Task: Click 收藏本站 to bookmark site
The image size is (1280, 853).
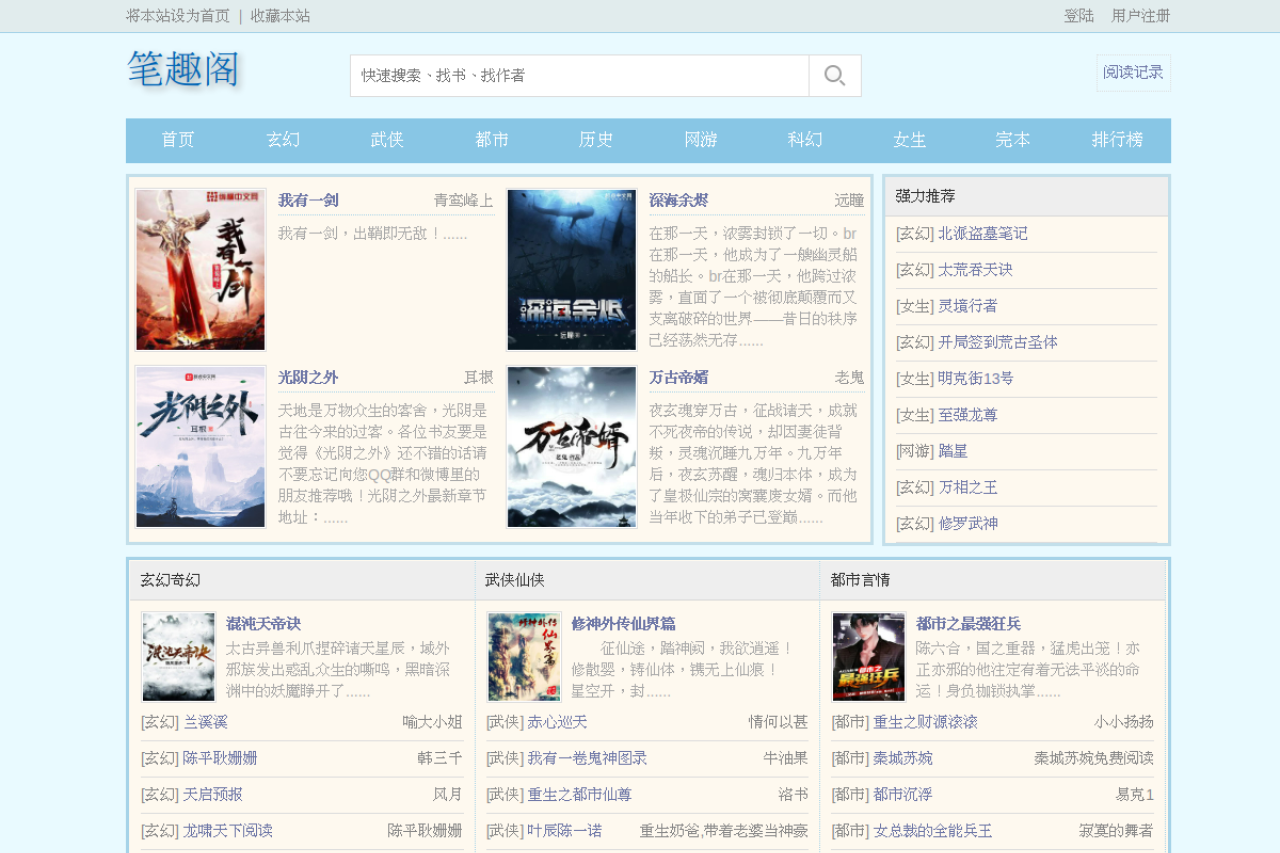Action: (280, 16)
